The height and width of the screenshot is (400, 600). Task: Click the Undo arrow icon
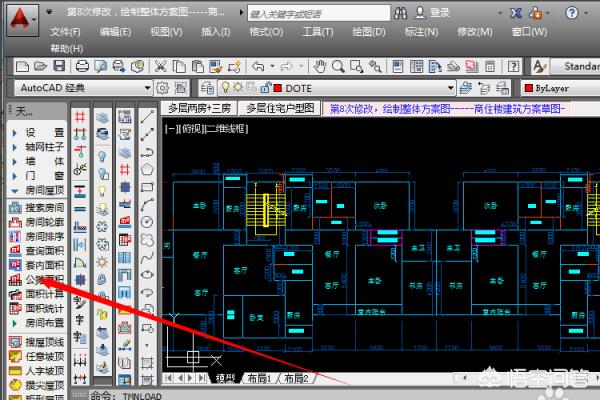258,67
